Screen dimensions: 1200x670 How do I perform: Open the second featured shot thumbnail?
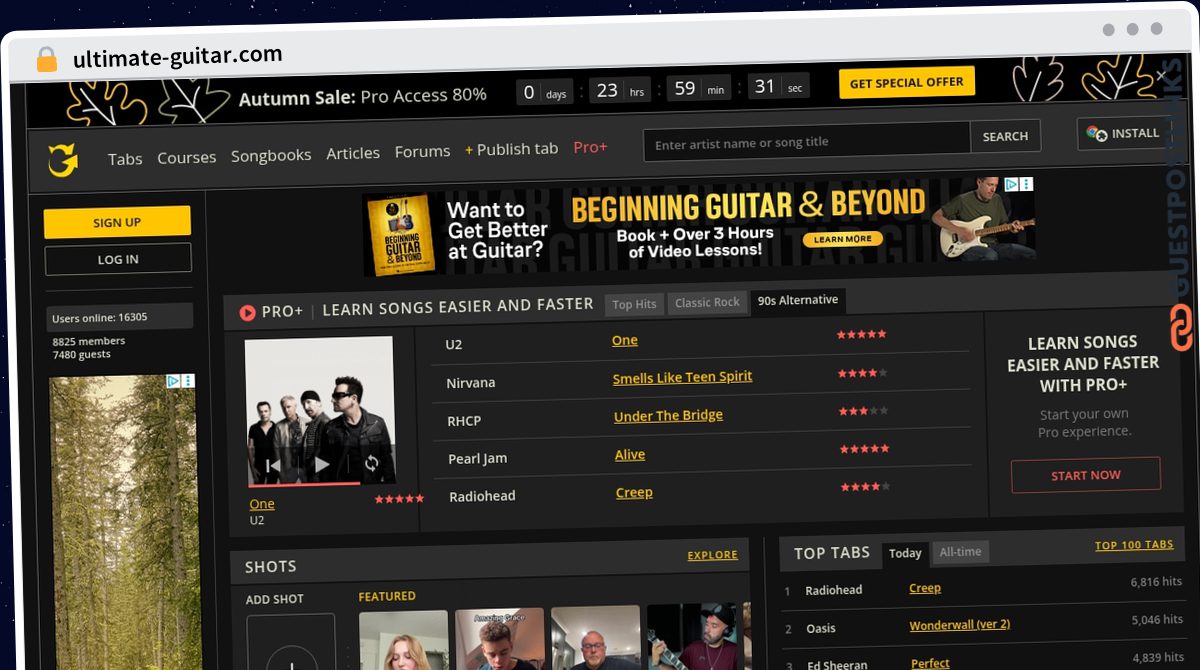coord(499,639)
